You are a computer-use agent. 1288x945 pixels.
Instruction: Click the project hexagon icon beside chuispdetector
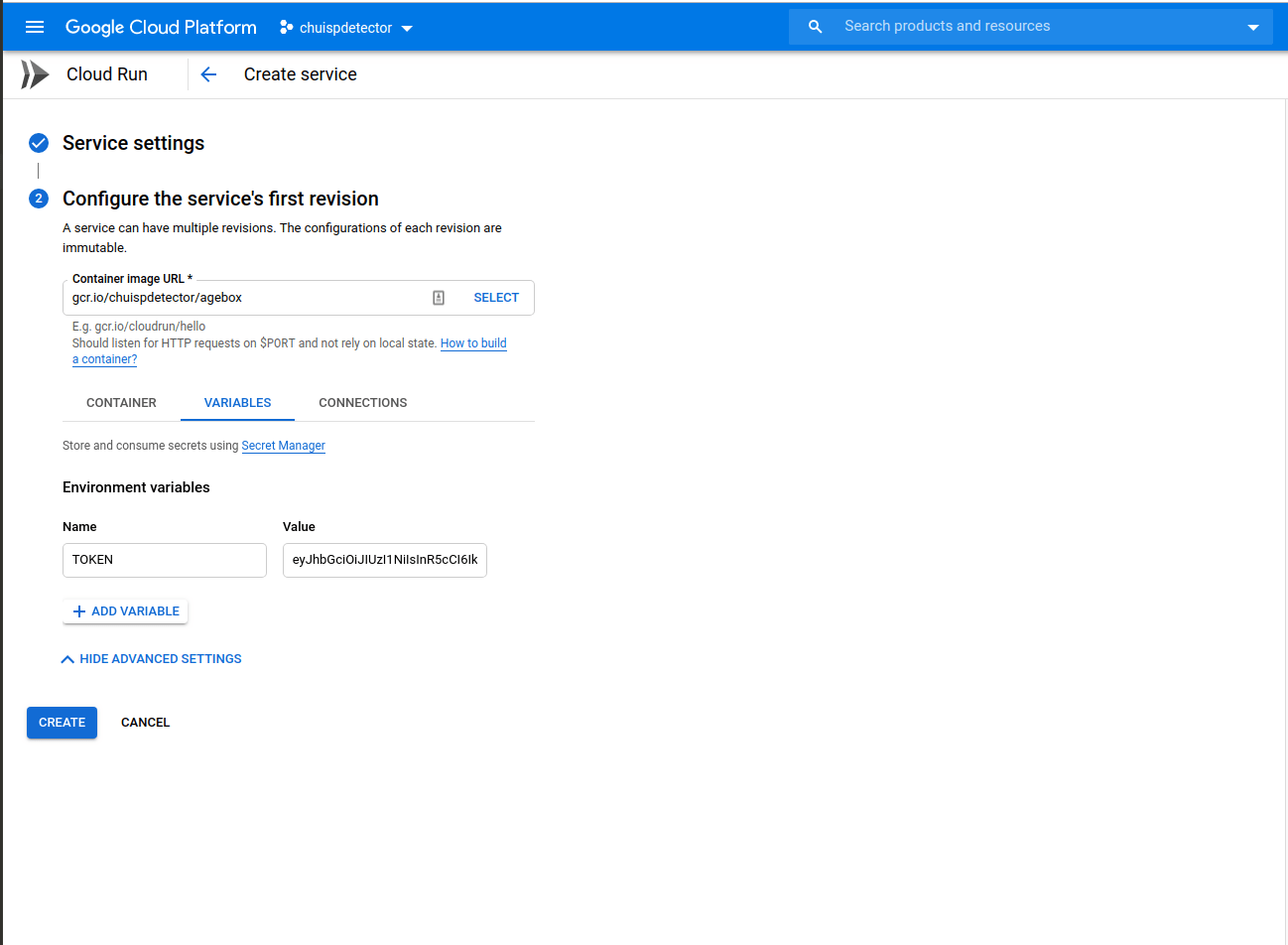286,27
